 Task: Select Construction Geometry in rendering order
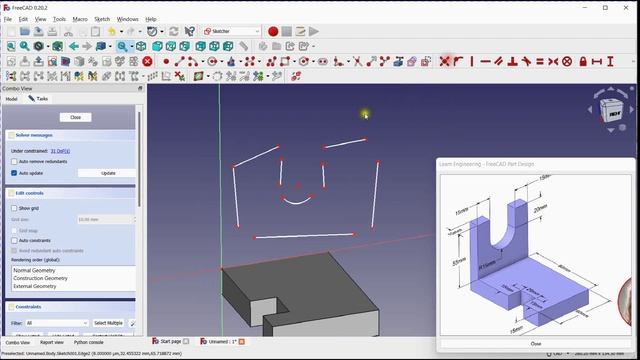40,278
